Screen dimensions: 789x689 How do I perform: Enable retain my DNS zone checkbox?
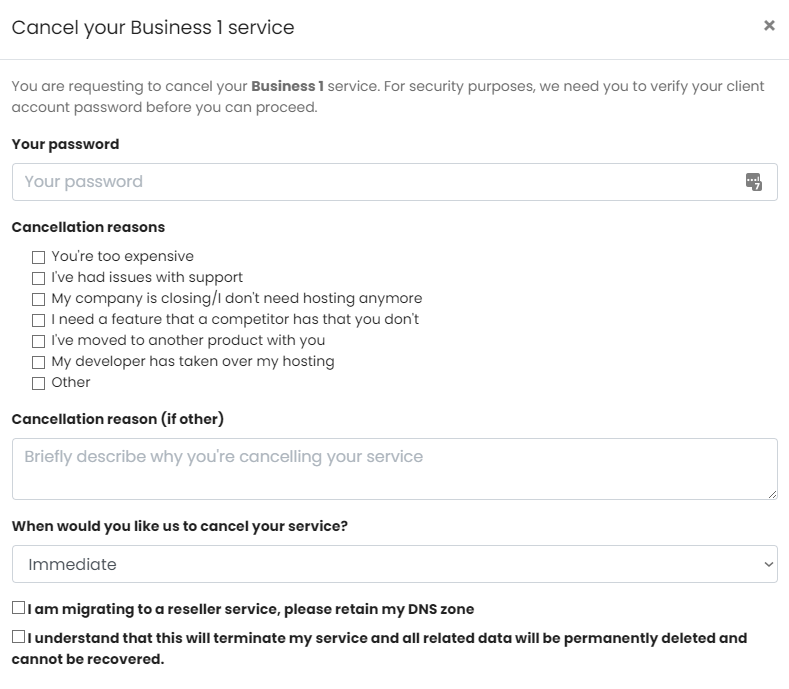click(19, 607)
